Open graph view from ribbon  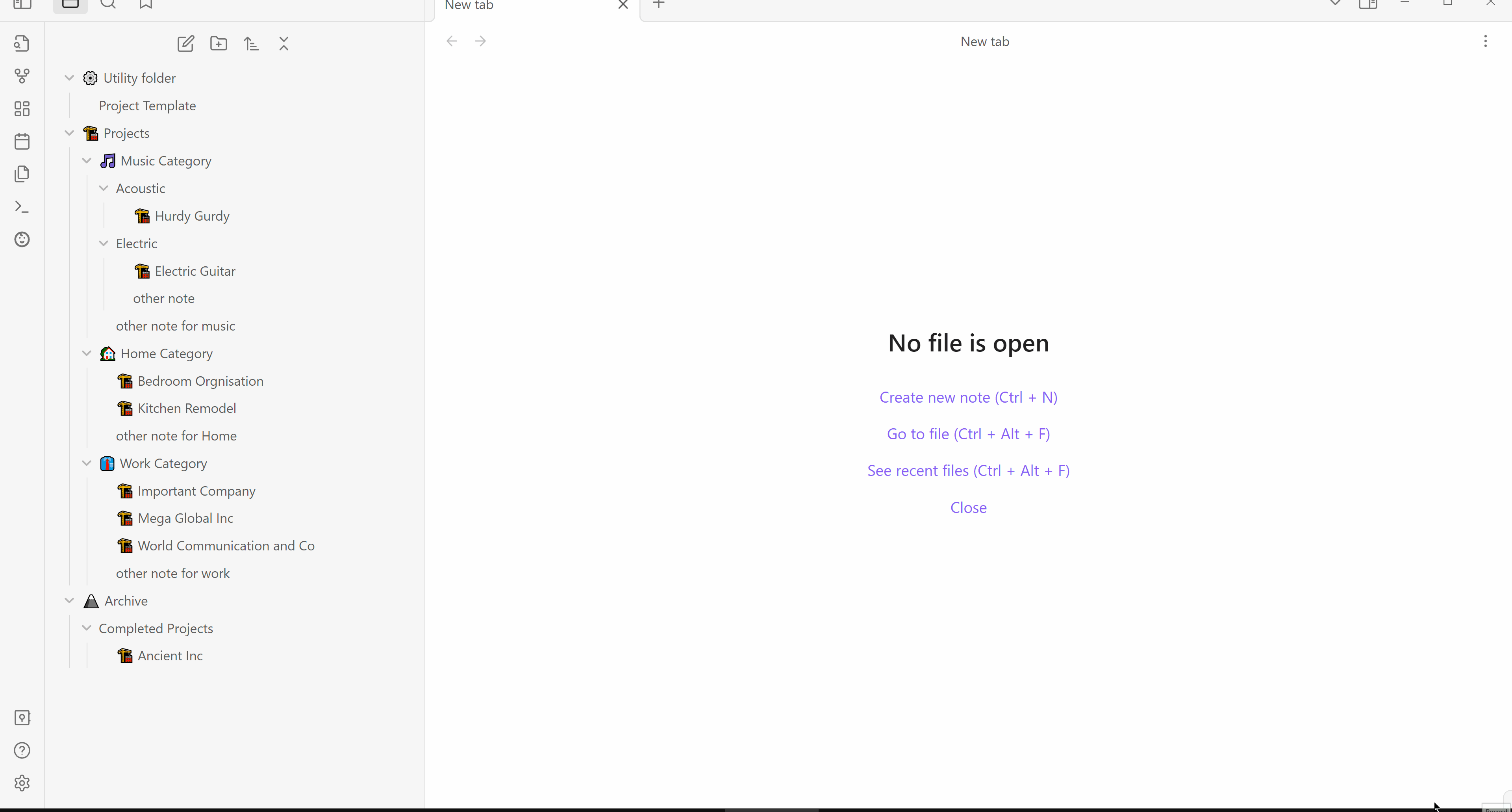[x=22, y=76]
